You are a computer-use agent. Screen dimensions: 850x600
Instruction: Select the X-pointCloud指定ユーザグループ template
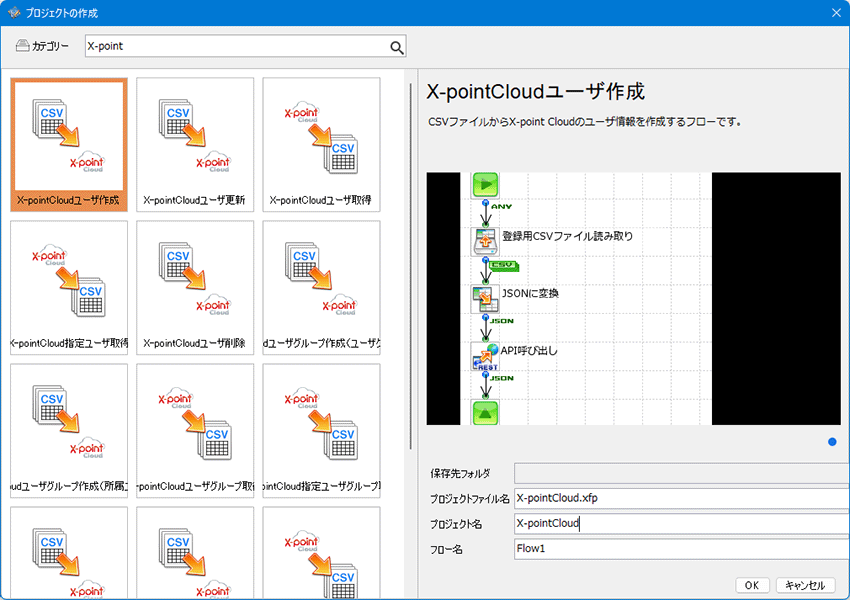coord(321,430)
